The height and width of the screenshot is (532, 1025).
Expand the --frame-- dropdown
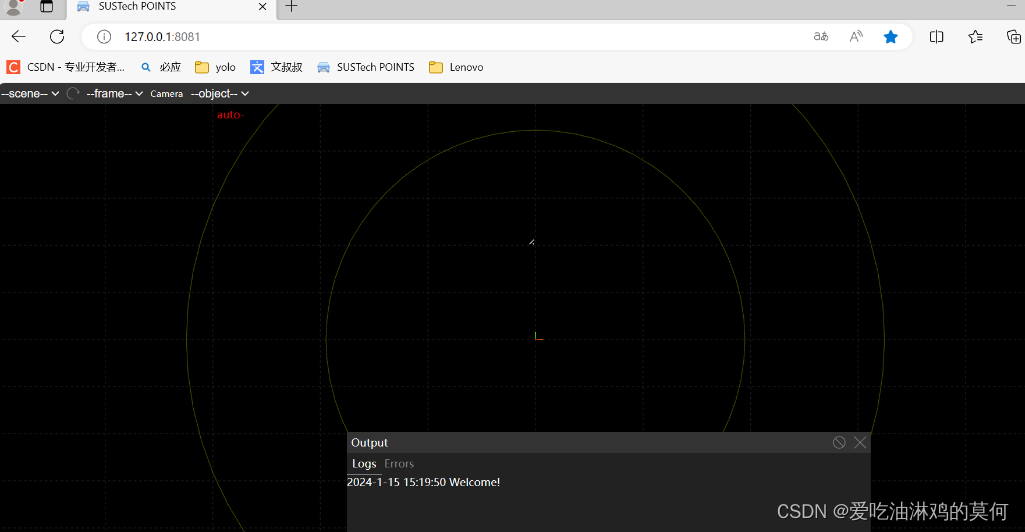tap(114, 93)
